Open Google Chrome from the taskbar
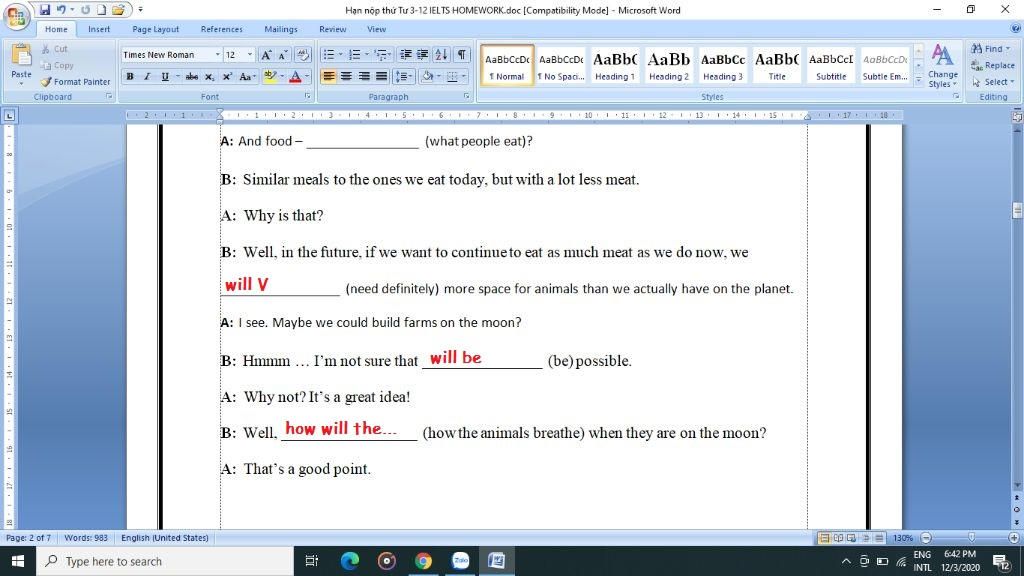The width and height of the screenshot is (1024, 576). [x=423, y=561]
